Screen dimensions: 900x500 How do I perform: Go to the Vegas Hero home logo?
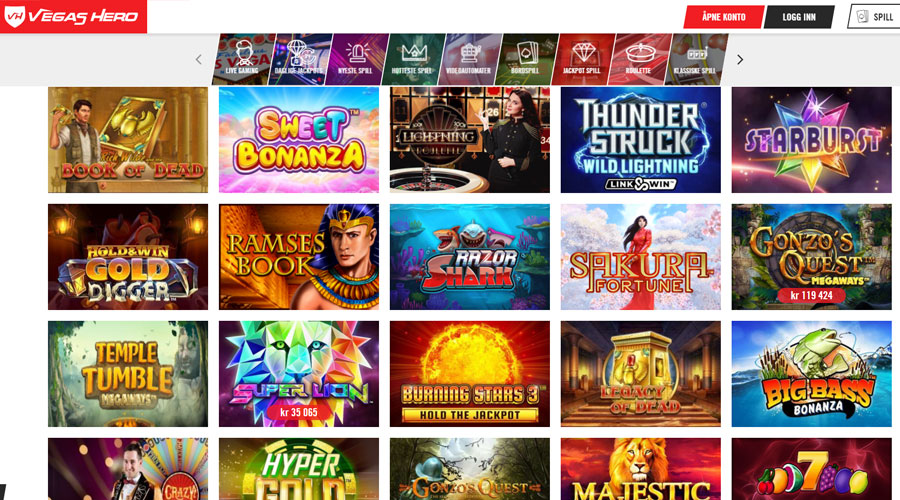pos(73,16)
